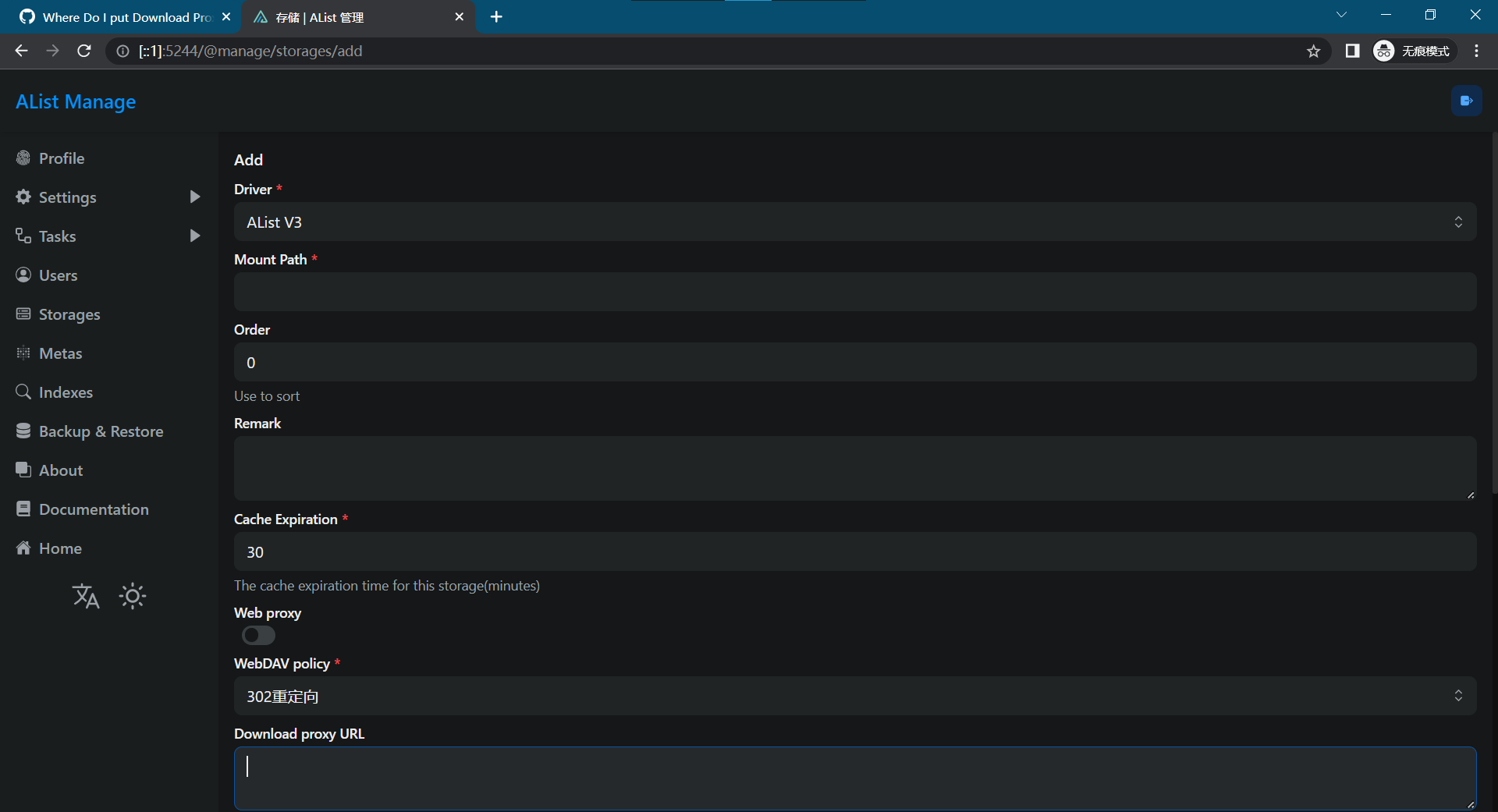Click the Order input field
Image resolution: width=1498 pixels, height=812 pixels.
coord(855,362)
